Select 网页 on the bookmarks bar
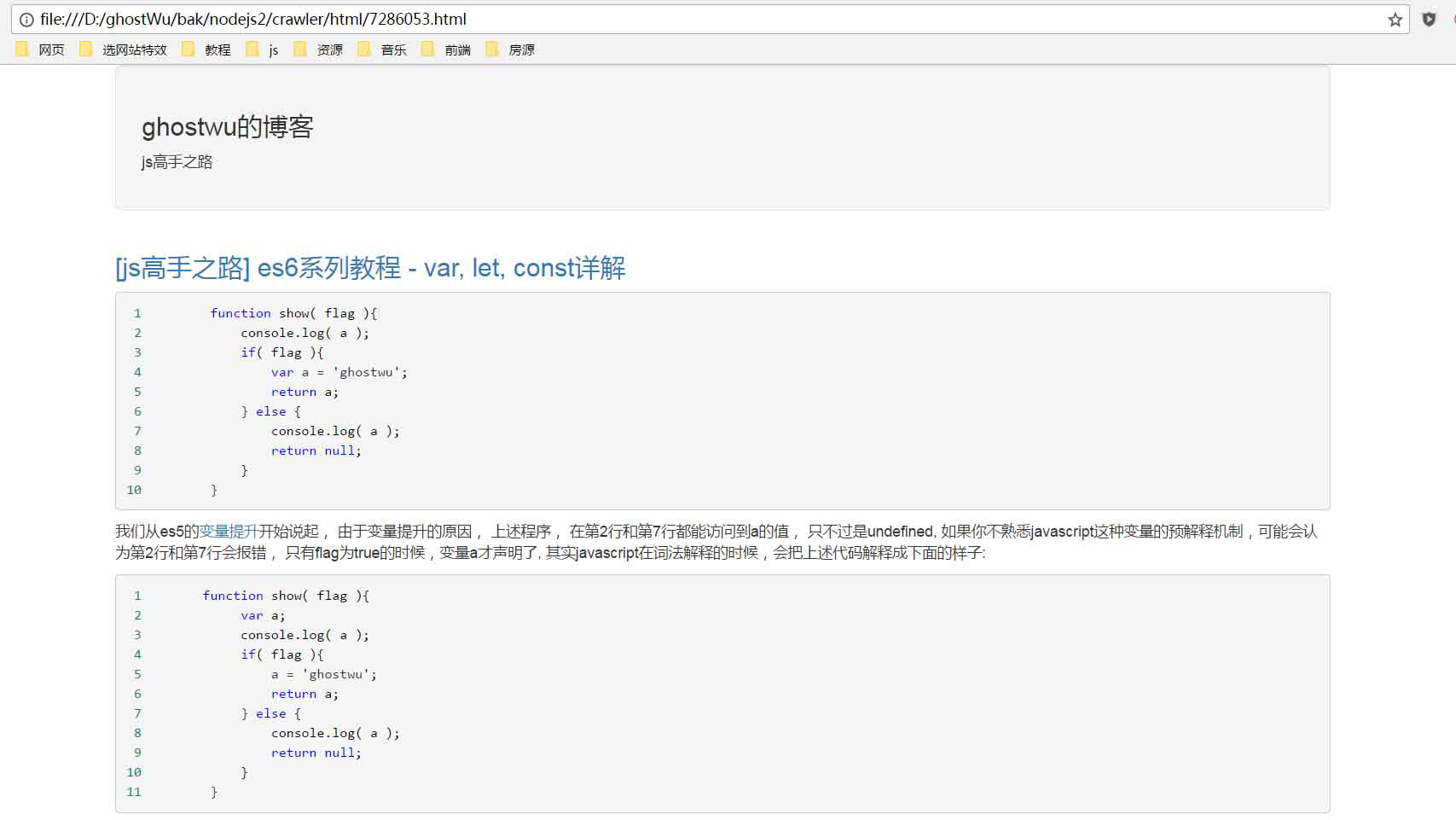This screenshot has width=1456, height=820. point(51,49)
